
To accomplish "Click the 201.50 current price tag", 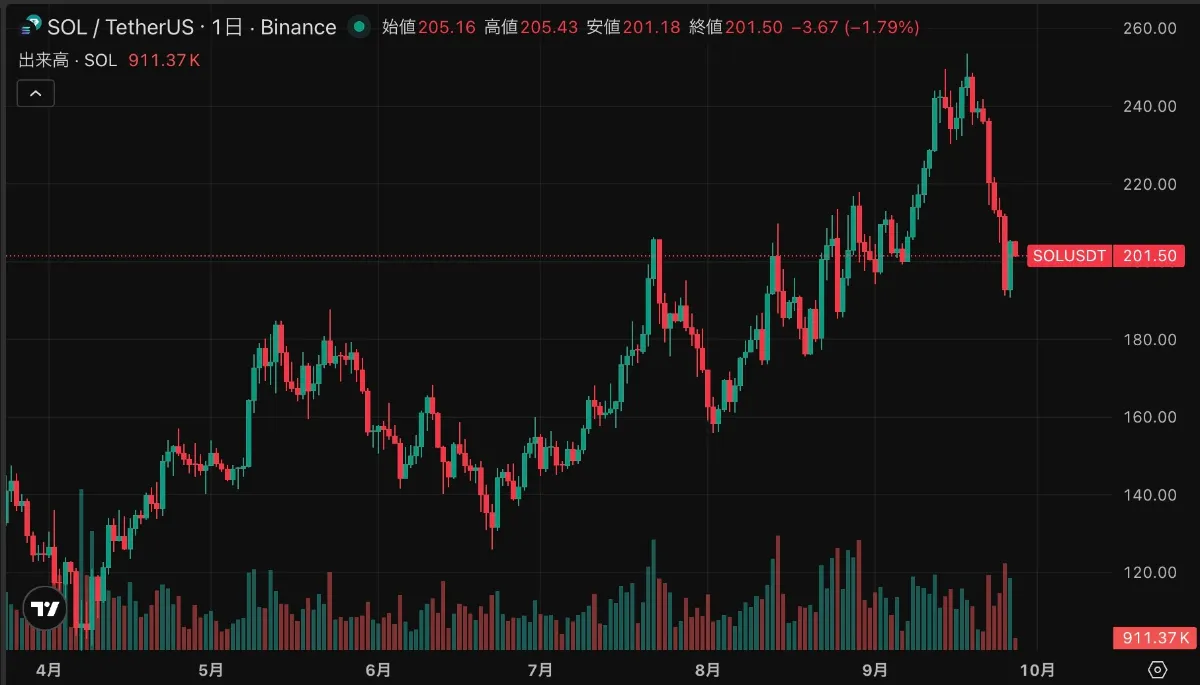I will click(1149, 256).
